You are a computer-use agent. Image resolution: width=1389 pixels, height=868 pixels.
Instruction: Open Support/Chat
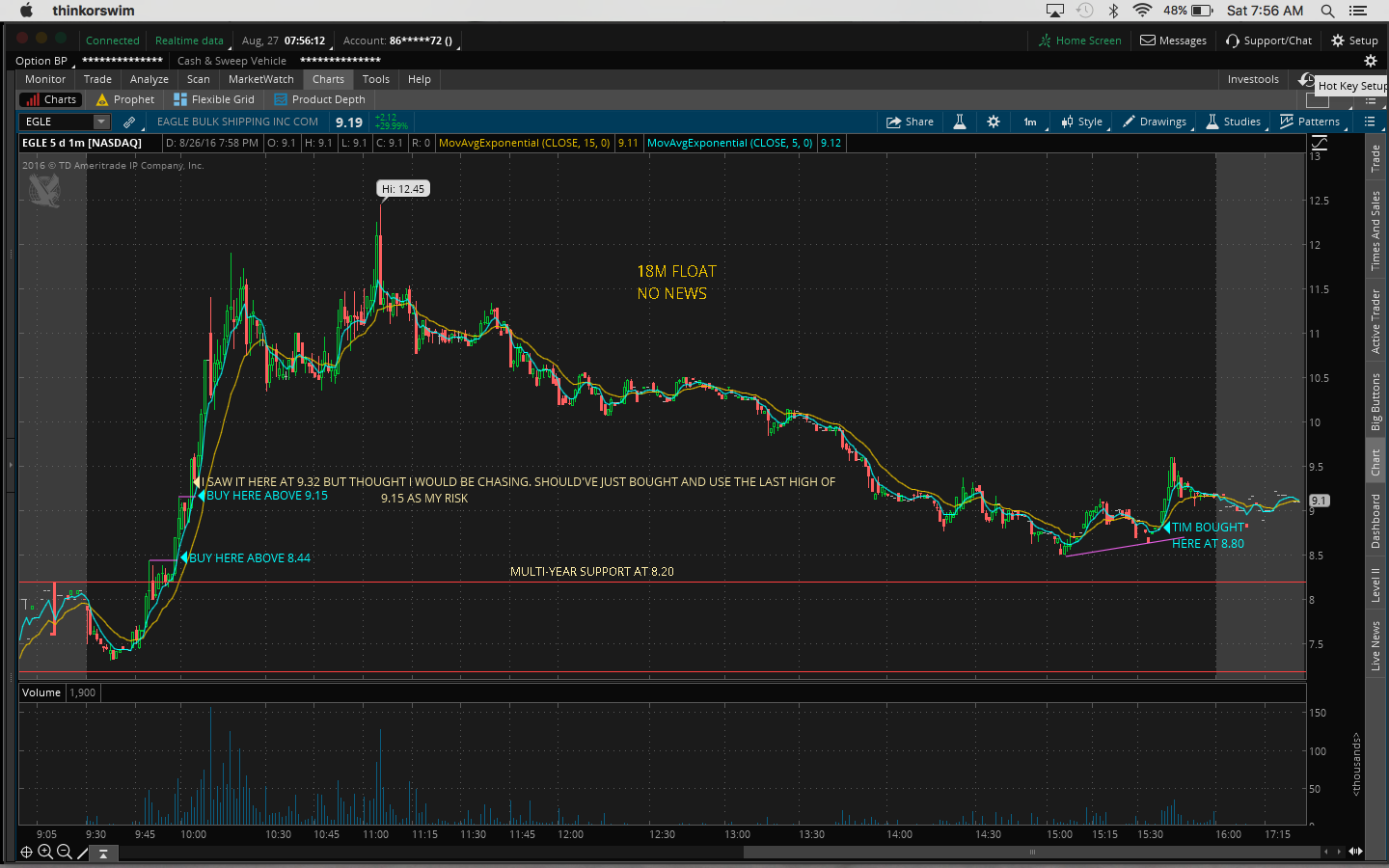tap(1269, 41)
